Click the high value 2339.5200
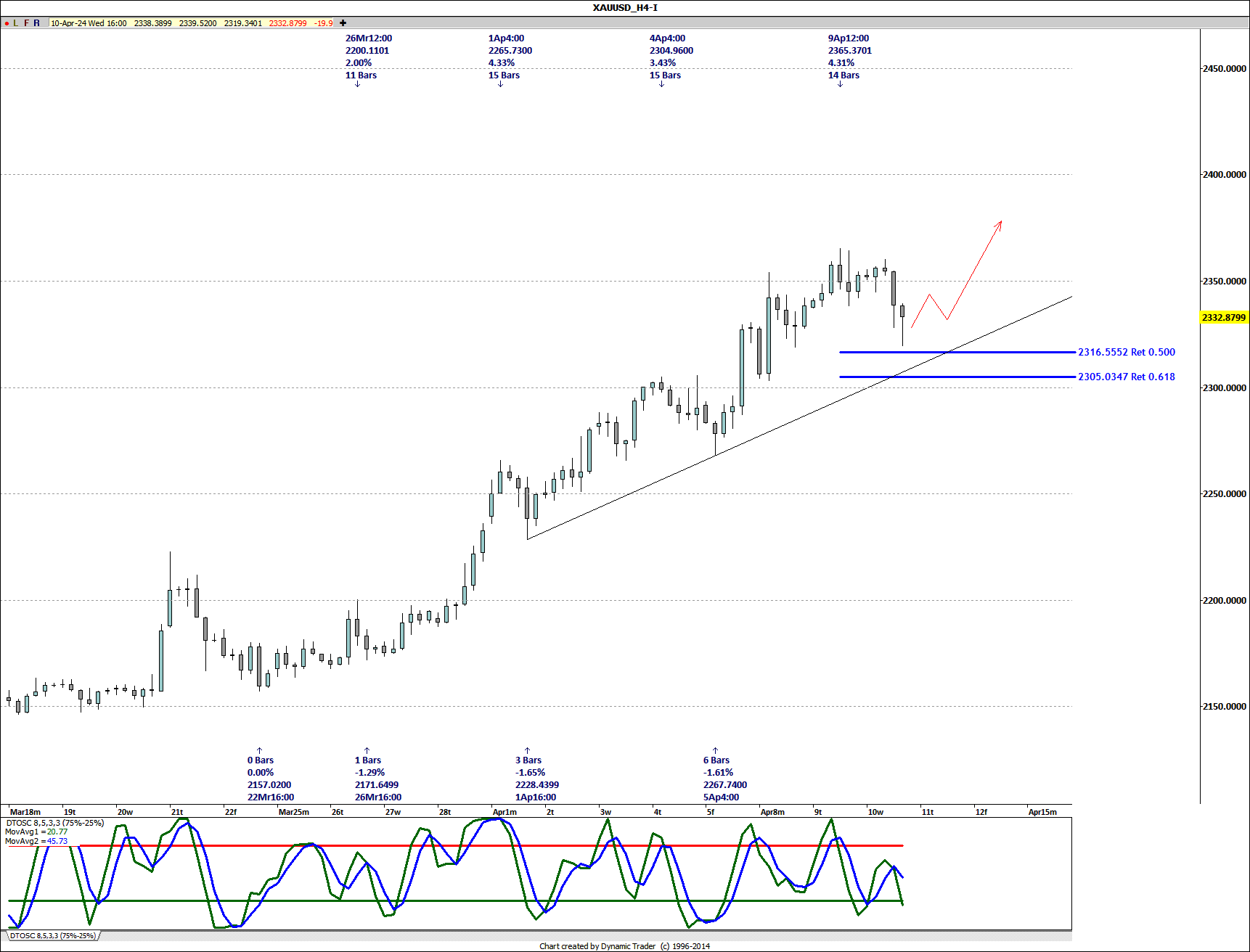1250x952 pixels. coord(198,23)
